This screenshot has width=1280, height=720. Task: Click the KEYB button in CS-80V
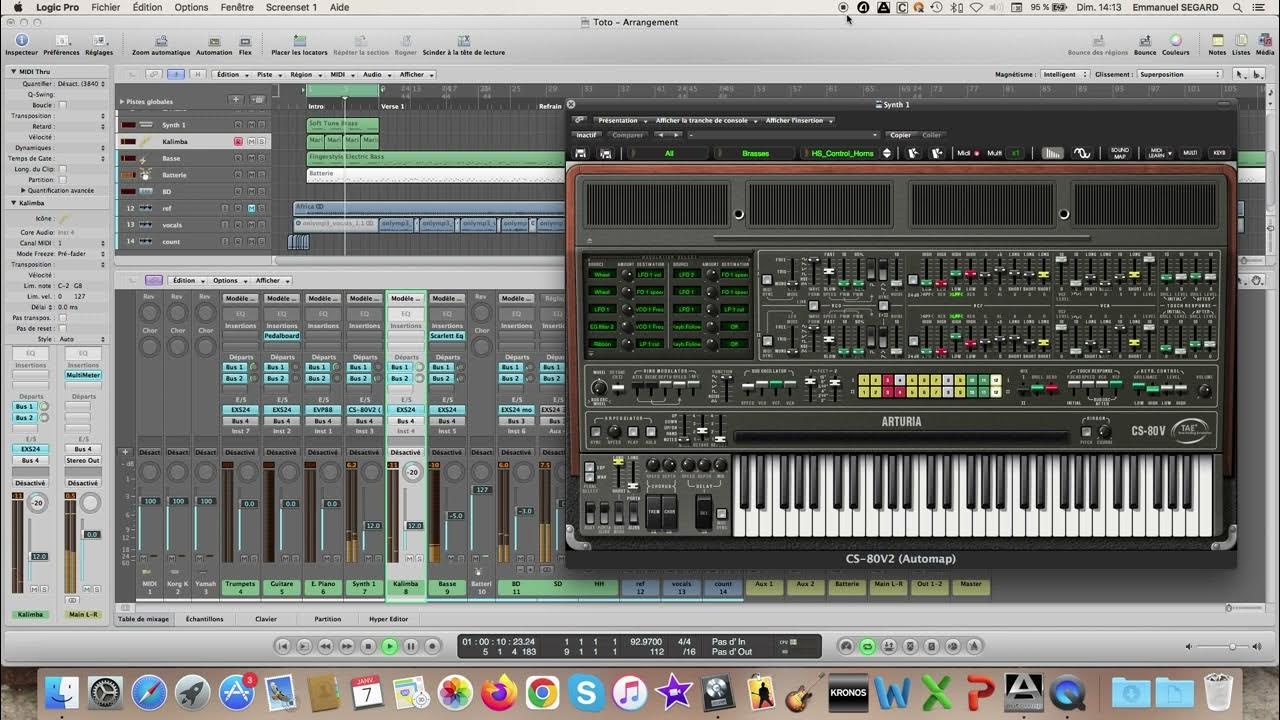point(1219,153)
